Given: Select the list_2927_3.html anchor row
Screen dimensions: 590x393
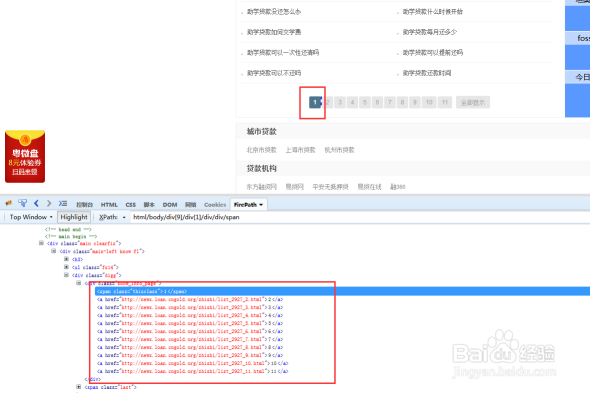Looking at the screenshot, I should pyautogui.click(x=190, y=307).
